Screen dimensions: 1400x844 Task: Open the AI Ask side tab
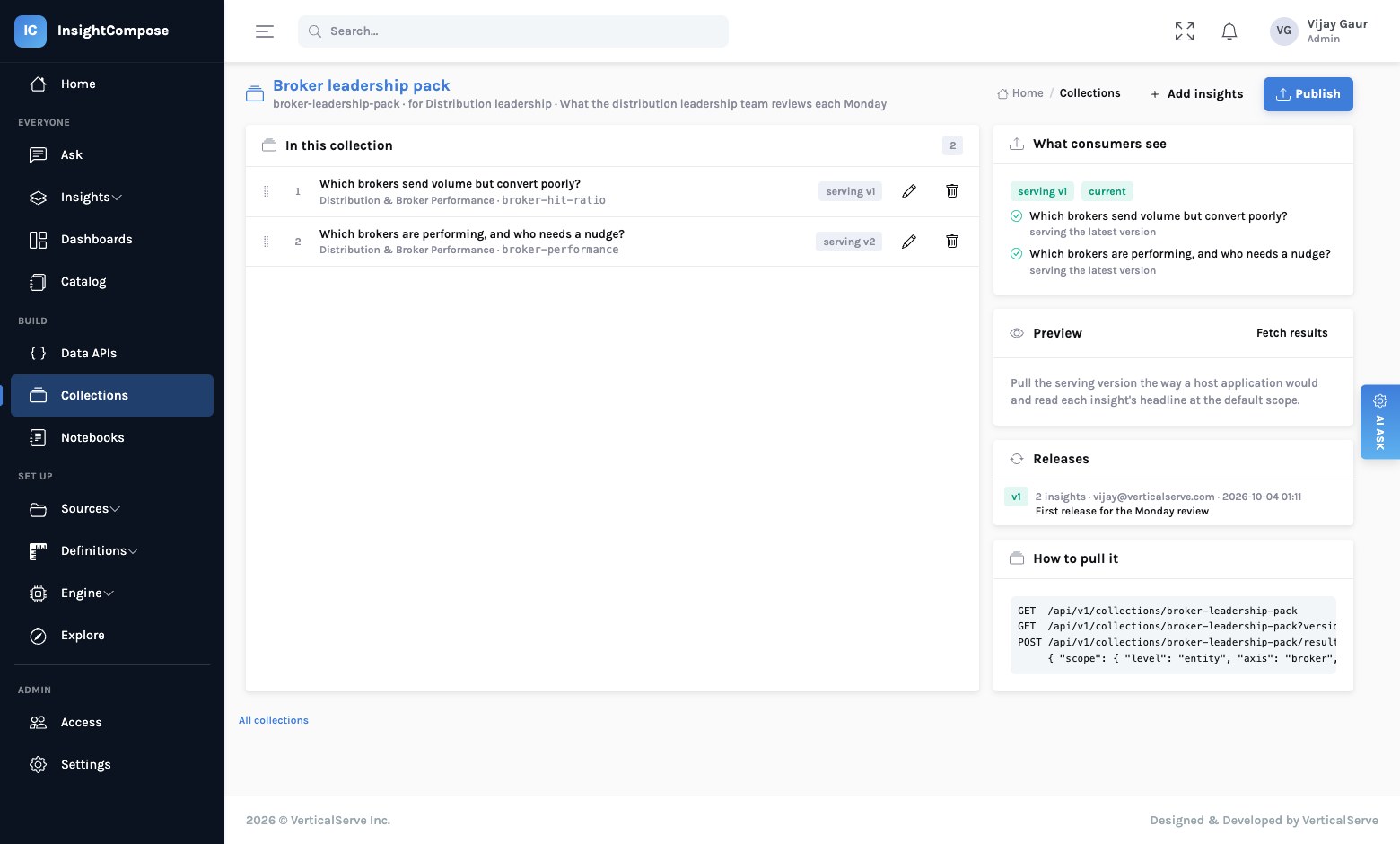(x=1380, y=422)
